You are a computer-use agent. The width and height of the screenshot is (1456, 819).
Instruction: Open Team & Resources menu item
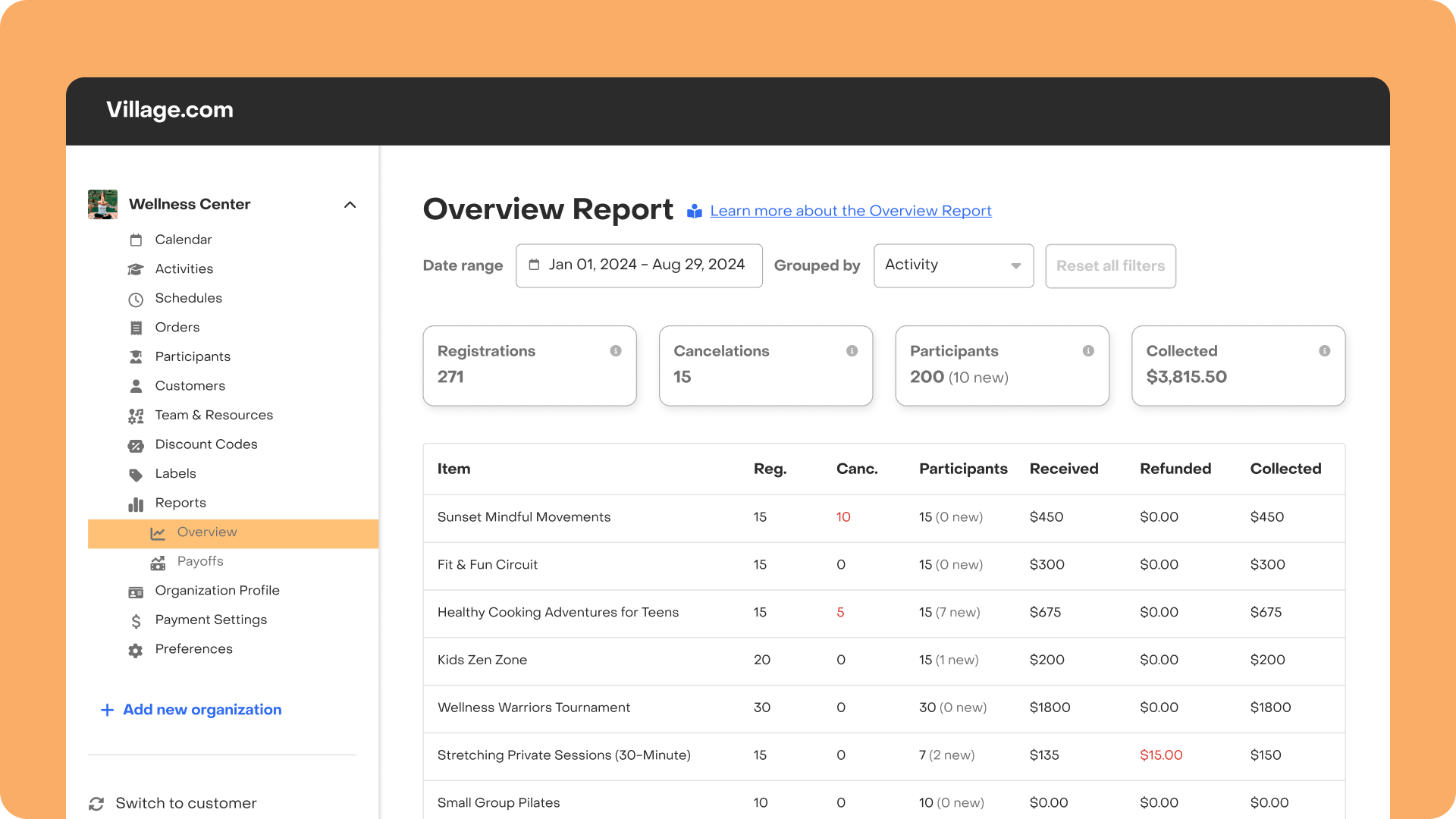(x=214, y=416)
